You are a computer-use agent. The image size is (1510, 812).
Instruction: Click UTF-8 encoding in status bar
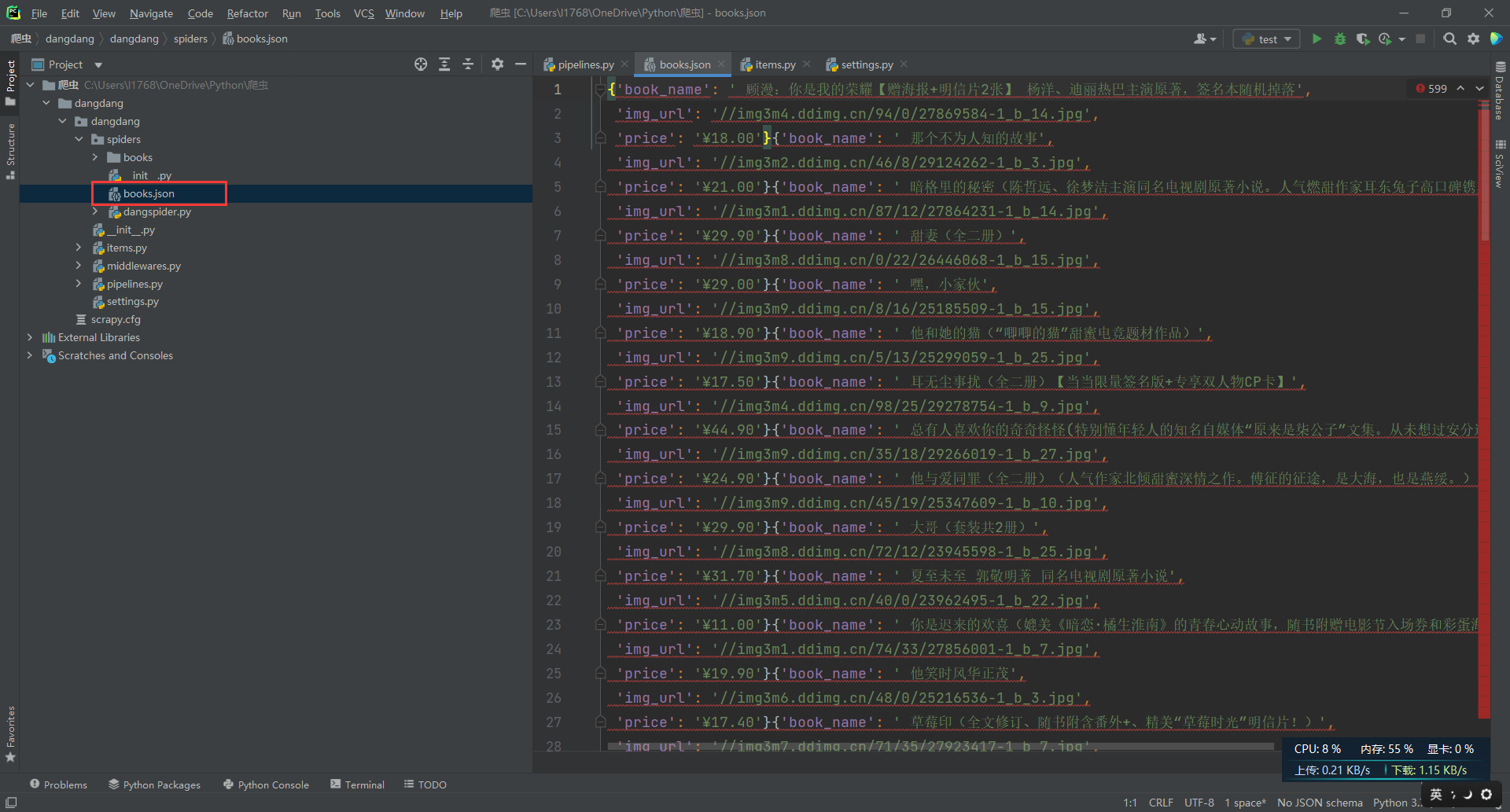click(1199, 803)
